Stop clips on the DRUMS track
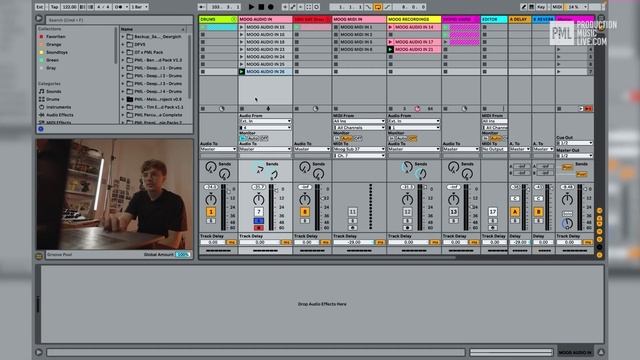640x360 pixels. tap(203, 109)
